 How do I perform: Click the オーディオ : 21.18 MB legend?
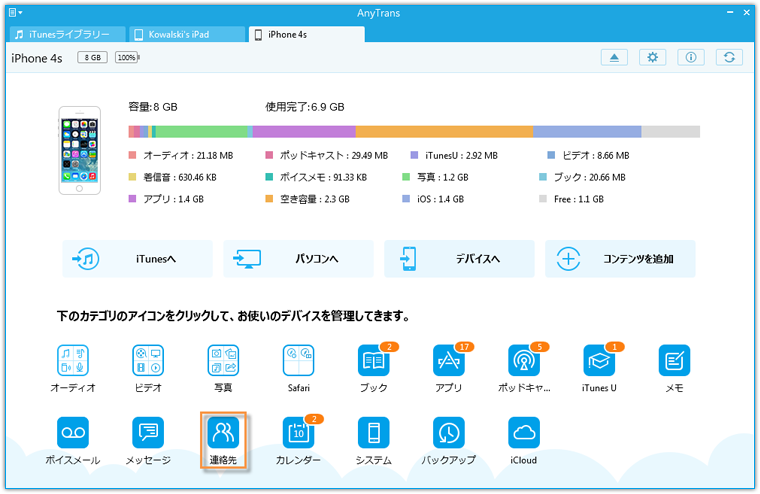coord(181,156)
